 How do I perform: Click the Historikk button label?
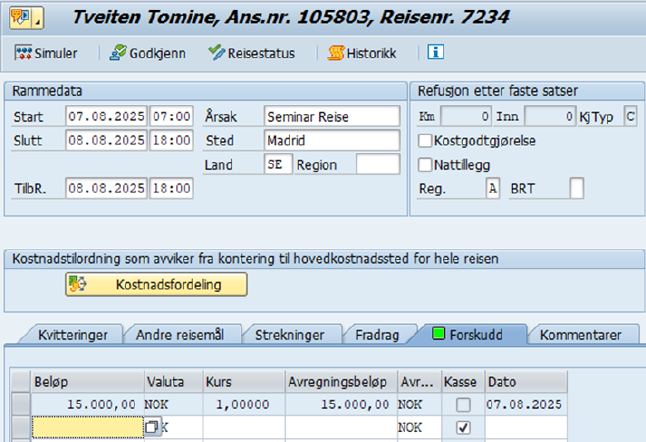371,53
